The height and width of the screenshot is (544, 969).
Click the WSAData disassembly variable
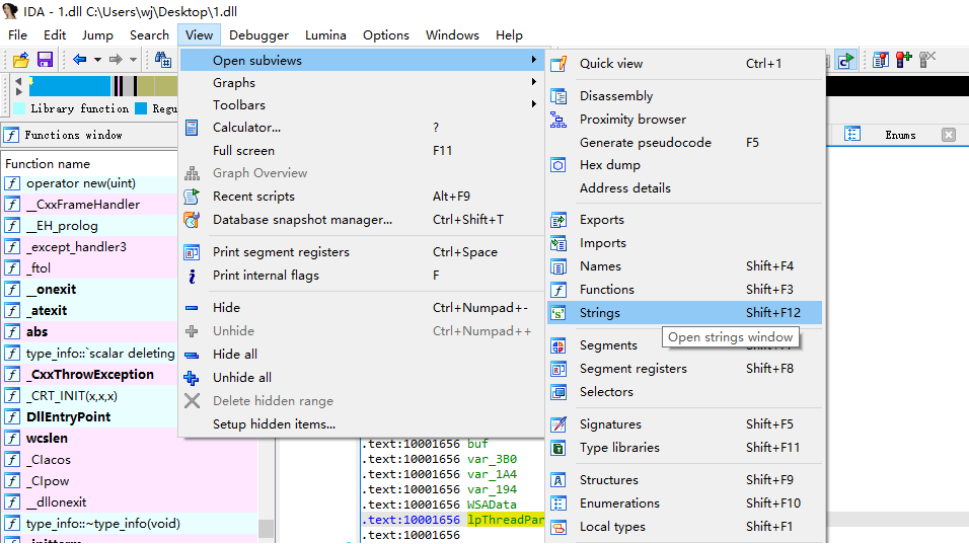click(x=492, y=504)
